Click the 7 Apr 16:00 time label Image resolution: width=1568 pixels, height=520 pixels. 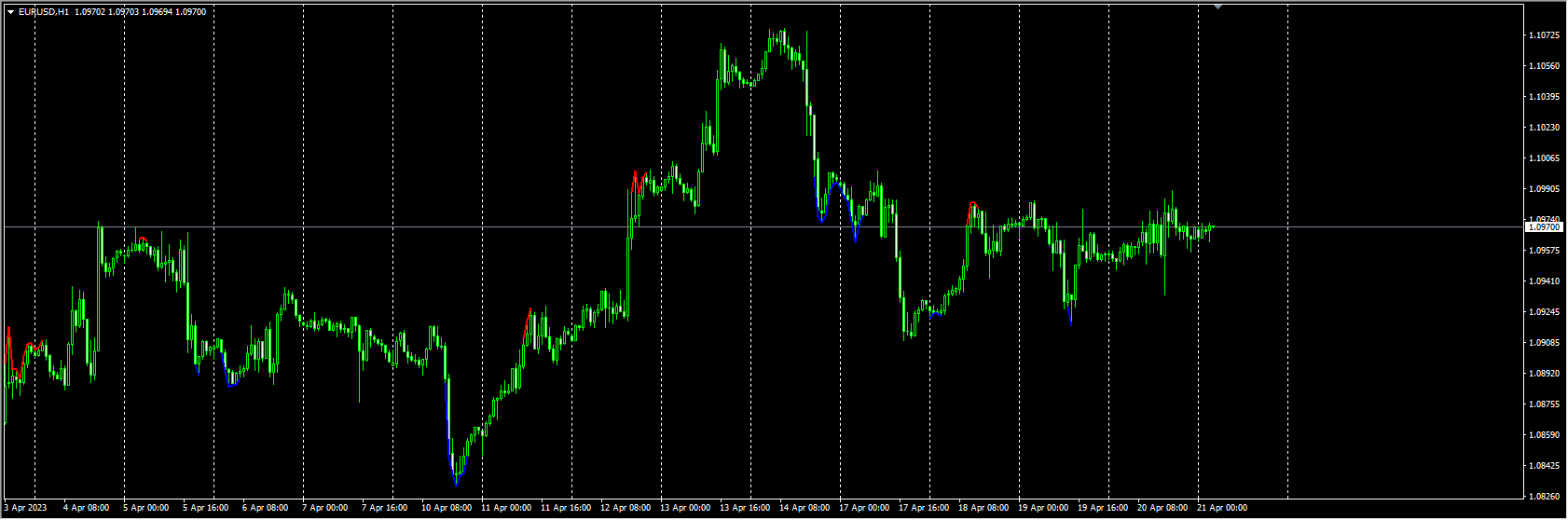pos(385,508)
